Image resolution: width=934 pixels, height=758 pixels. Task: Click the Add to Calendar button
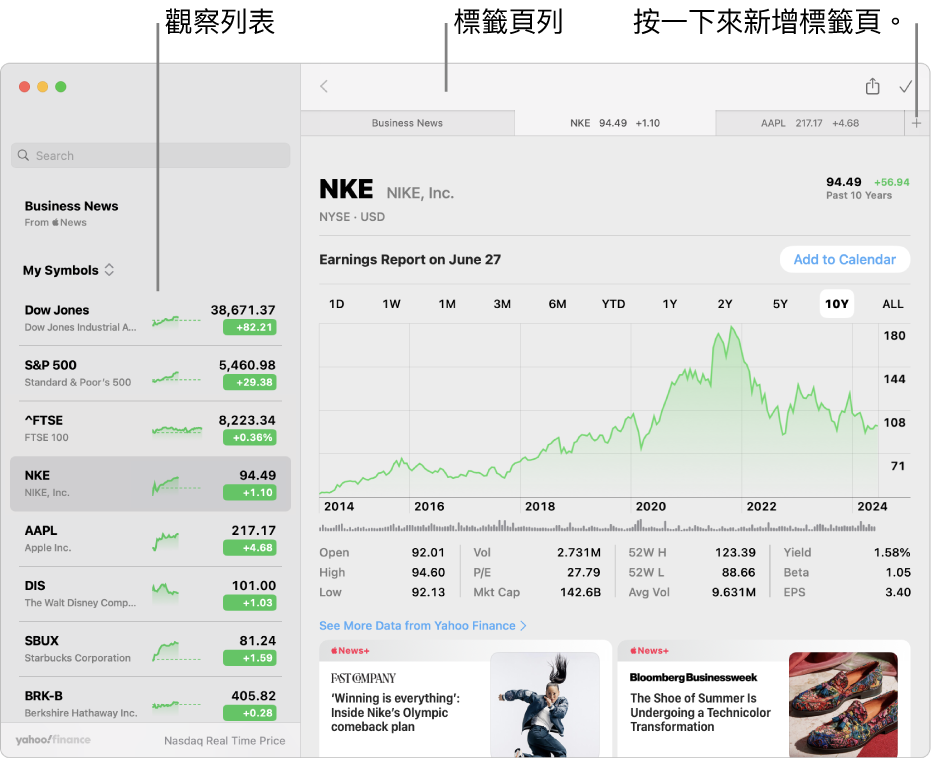click(x=845, y=260)
